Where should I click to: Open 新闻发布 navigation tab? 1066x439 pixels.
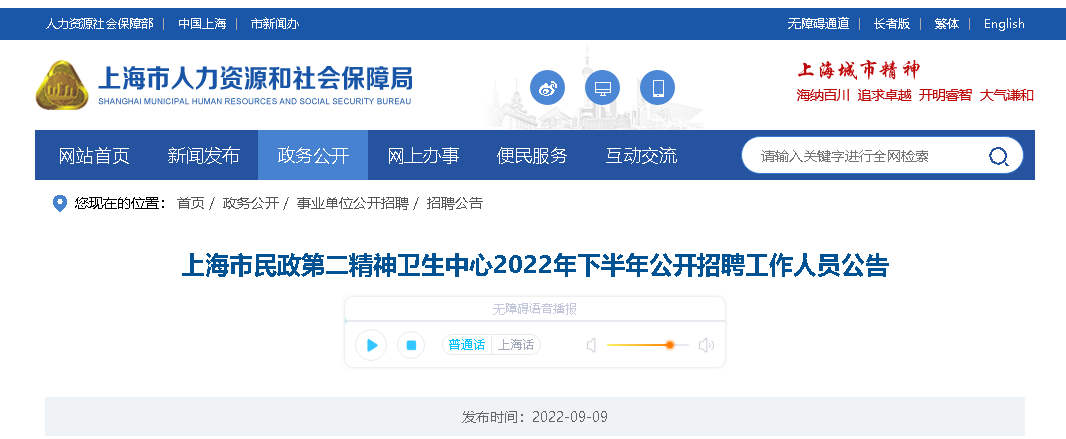203,156
